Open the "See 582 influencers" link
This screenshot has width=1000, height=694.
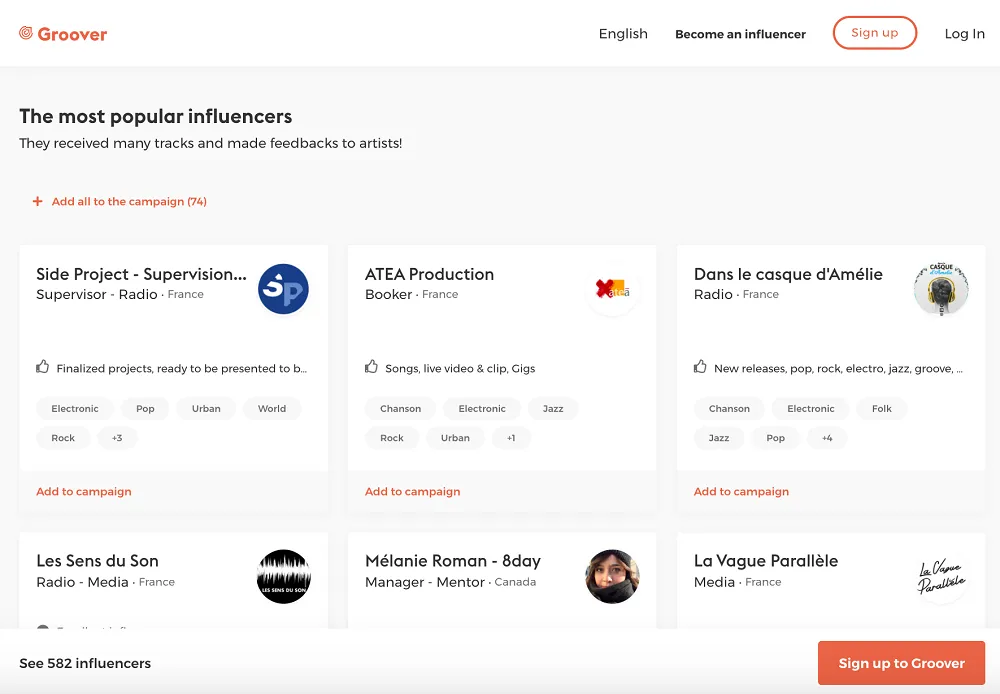pyautogui.click(x=85, y=662)
